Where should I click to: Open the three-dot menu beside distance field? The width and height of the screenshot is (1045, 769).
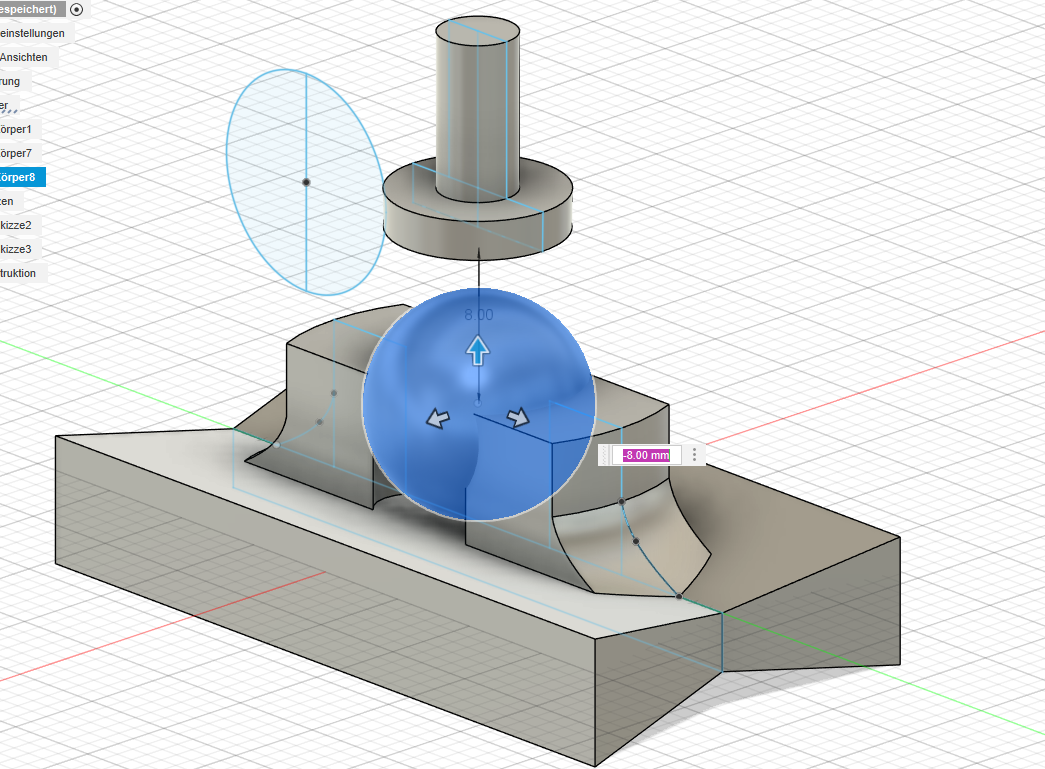pyautogui.click(x=695, y=455)
